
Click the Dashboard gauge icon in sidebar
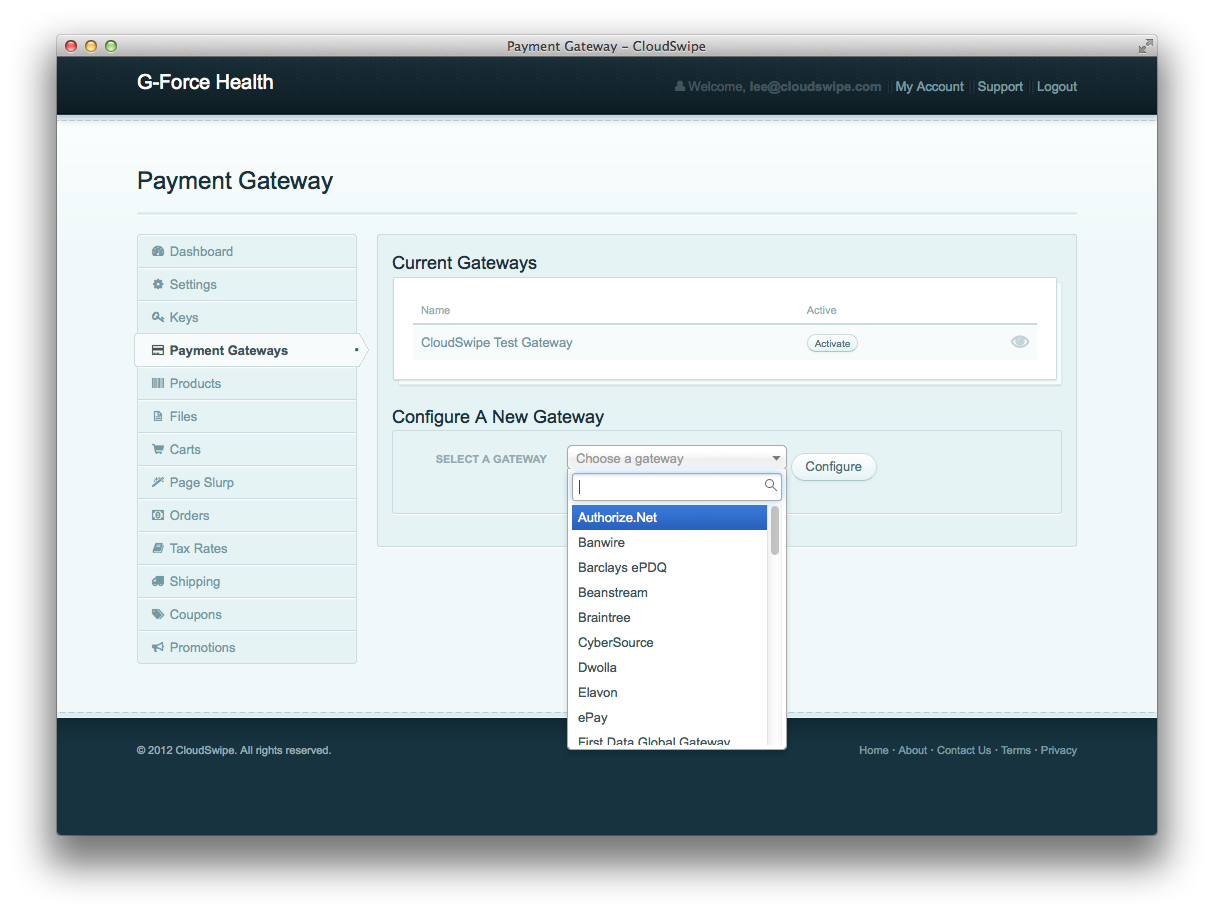click(158, 251)
